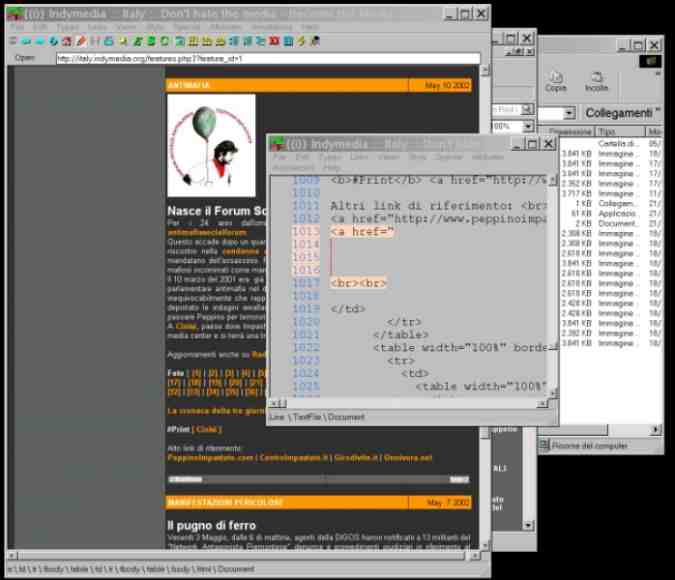Screen dimensions: 675x580
Task: Click the source viewer window title-bar icon
Action: (278, 144)
